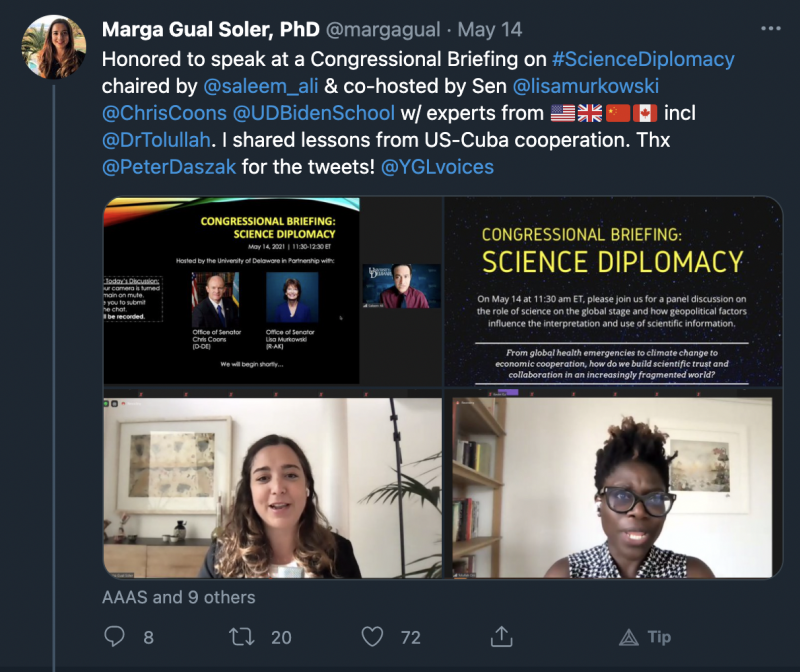Click the Tip triangle icon
The width and height of the screenshot is (800, 672).
(x=629, y=637)
